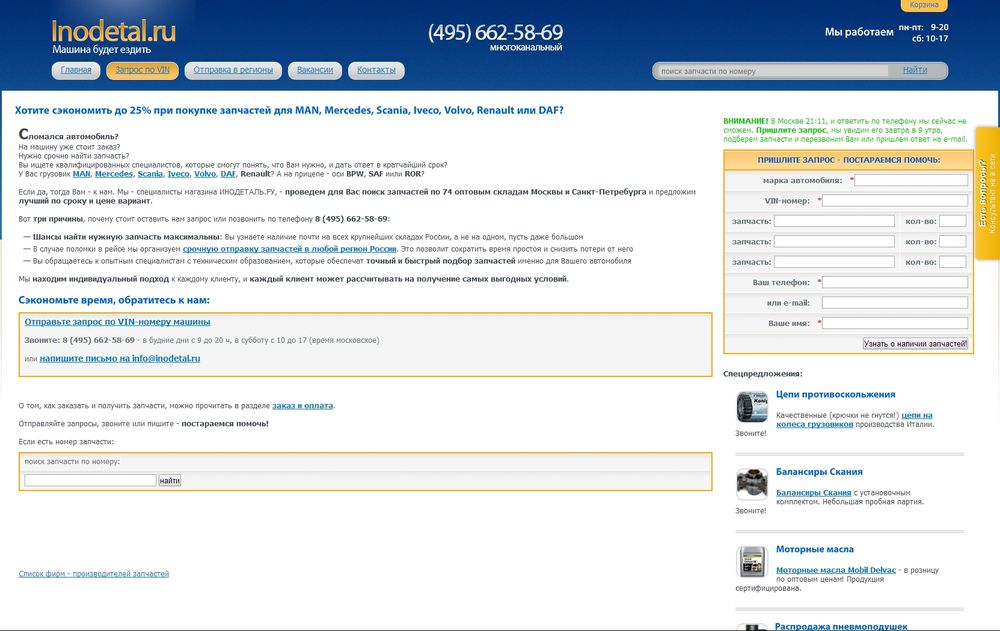Follow цепи на колеса грузовиков link
1000x631 pixels.
854,420
